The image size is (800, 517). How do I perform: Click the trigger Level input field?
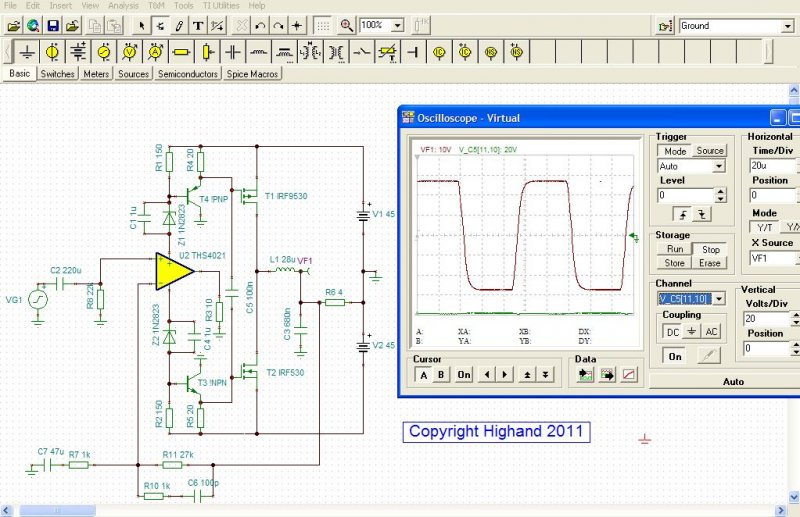686,195
